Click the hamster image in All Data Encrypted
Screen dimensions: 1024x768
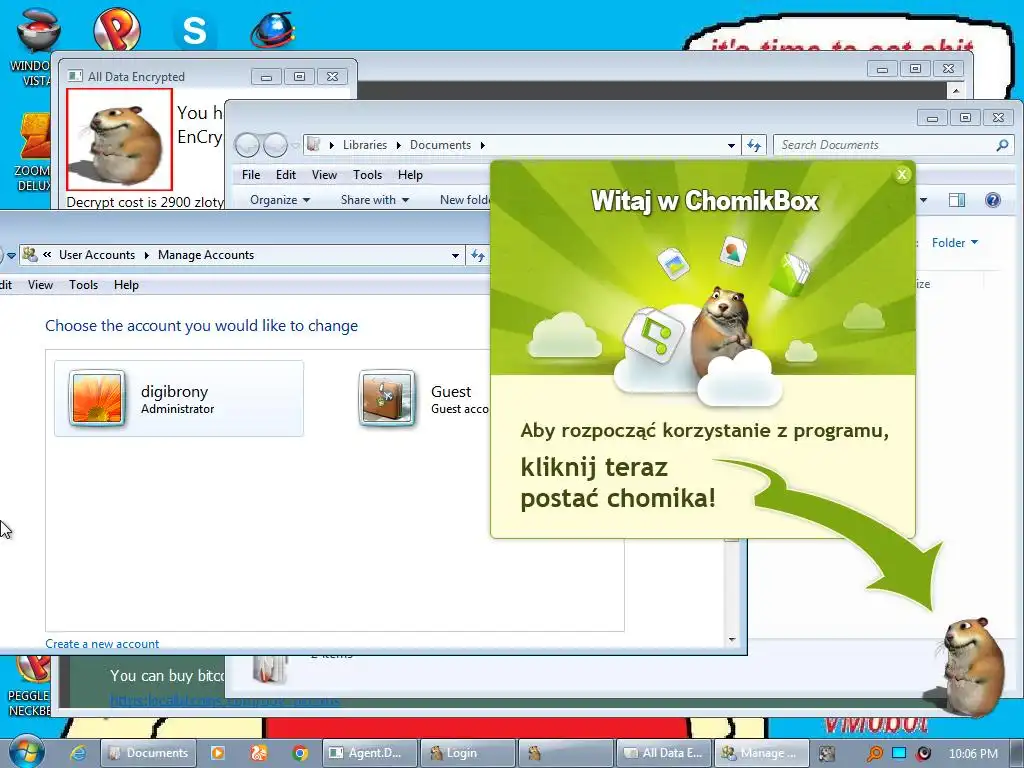(119, 139)
